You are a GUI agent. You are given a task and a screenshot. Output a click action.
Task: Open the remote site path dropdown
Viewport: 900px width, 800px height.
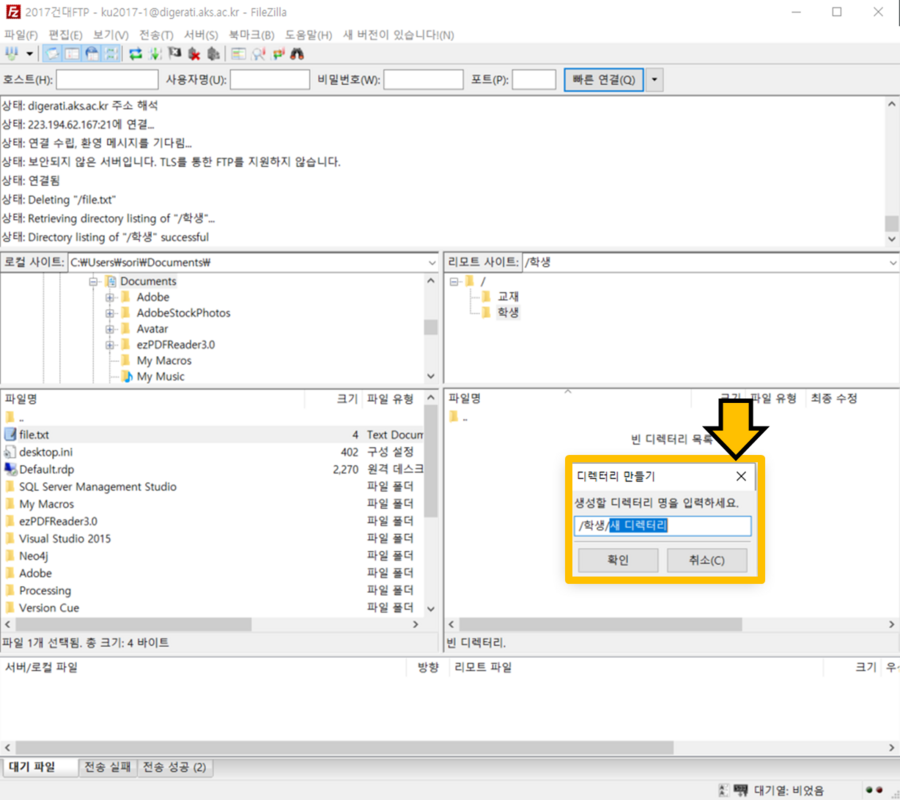[891, 262]
